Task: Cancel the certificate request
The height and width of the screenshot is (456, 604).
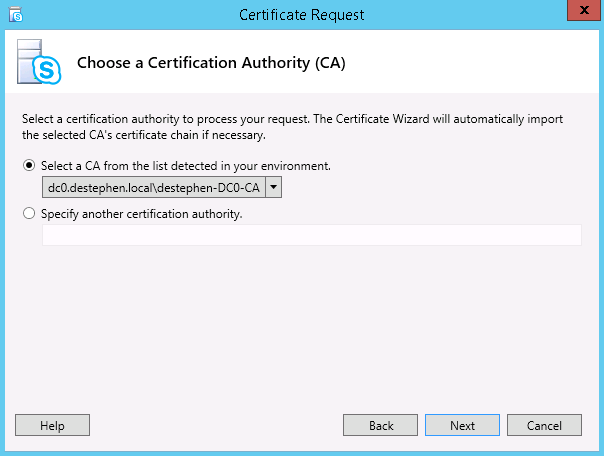Action: tap(544, 425)
